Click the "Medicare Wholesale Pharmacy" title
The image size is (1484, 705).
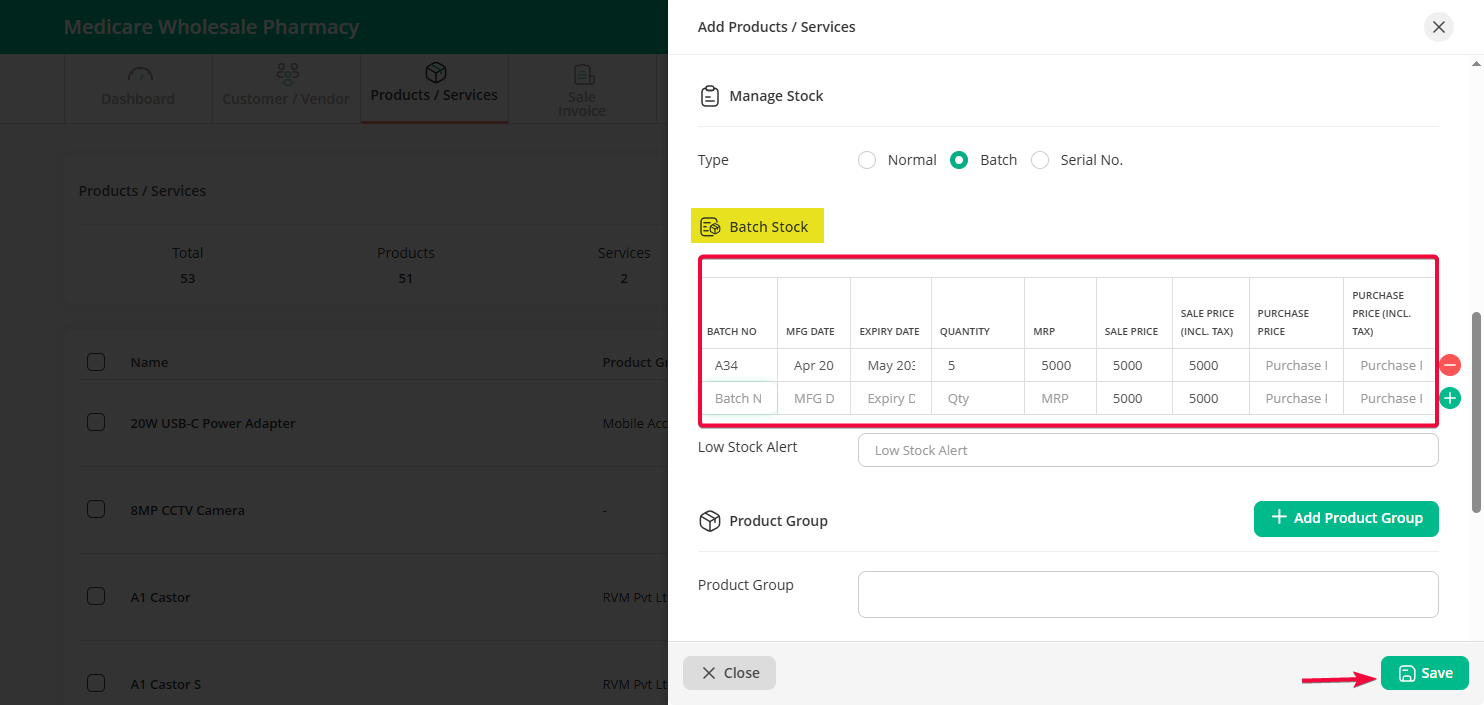(212, 27)
